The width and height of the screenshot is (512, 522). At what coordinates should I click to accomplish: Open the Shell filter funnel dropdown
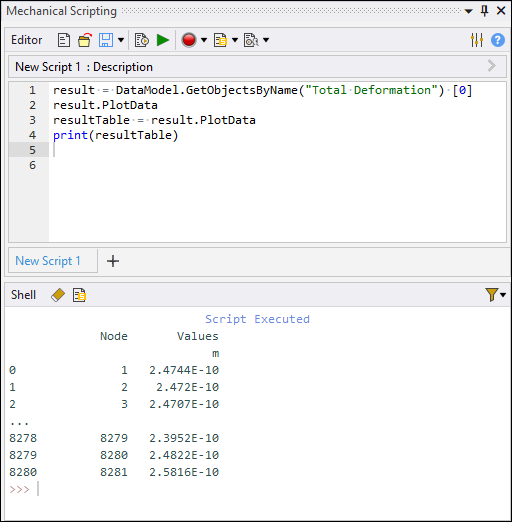coord(496,295)
